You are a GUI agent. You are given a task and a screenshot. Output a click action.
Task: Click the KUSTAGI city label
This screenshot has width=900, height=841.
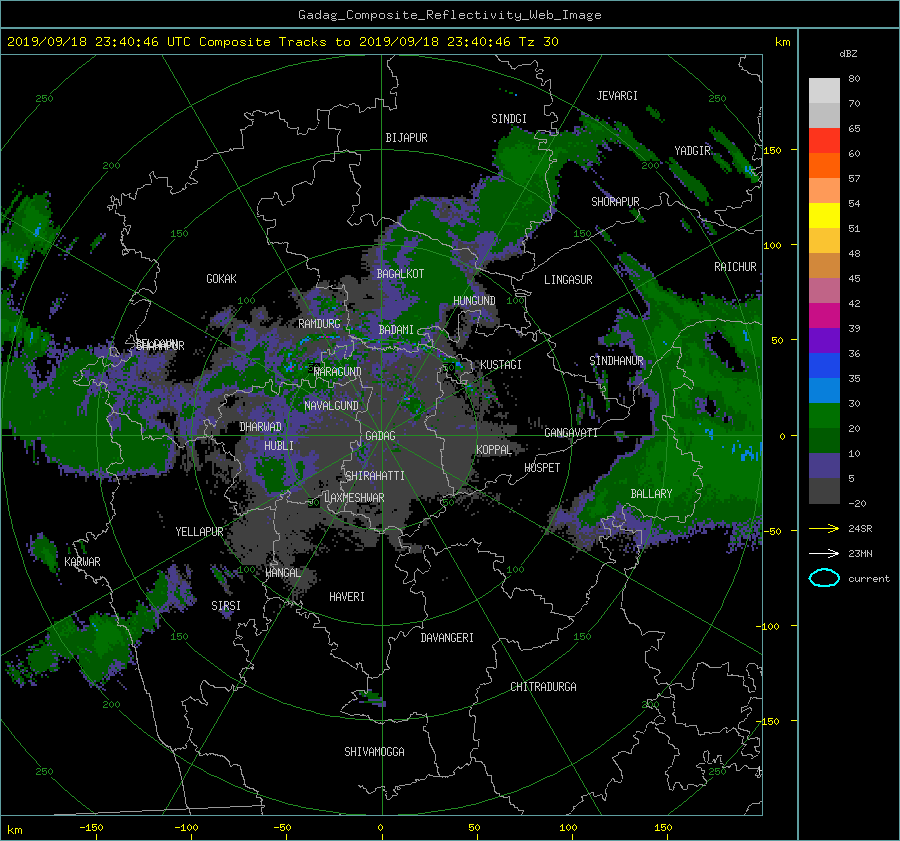tap(501, 365)
